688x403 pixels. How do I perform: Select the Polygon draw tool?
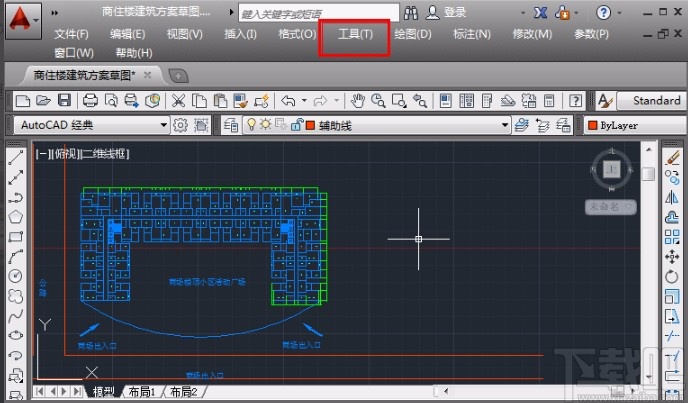pyautogui.click(x=16, y=216)
